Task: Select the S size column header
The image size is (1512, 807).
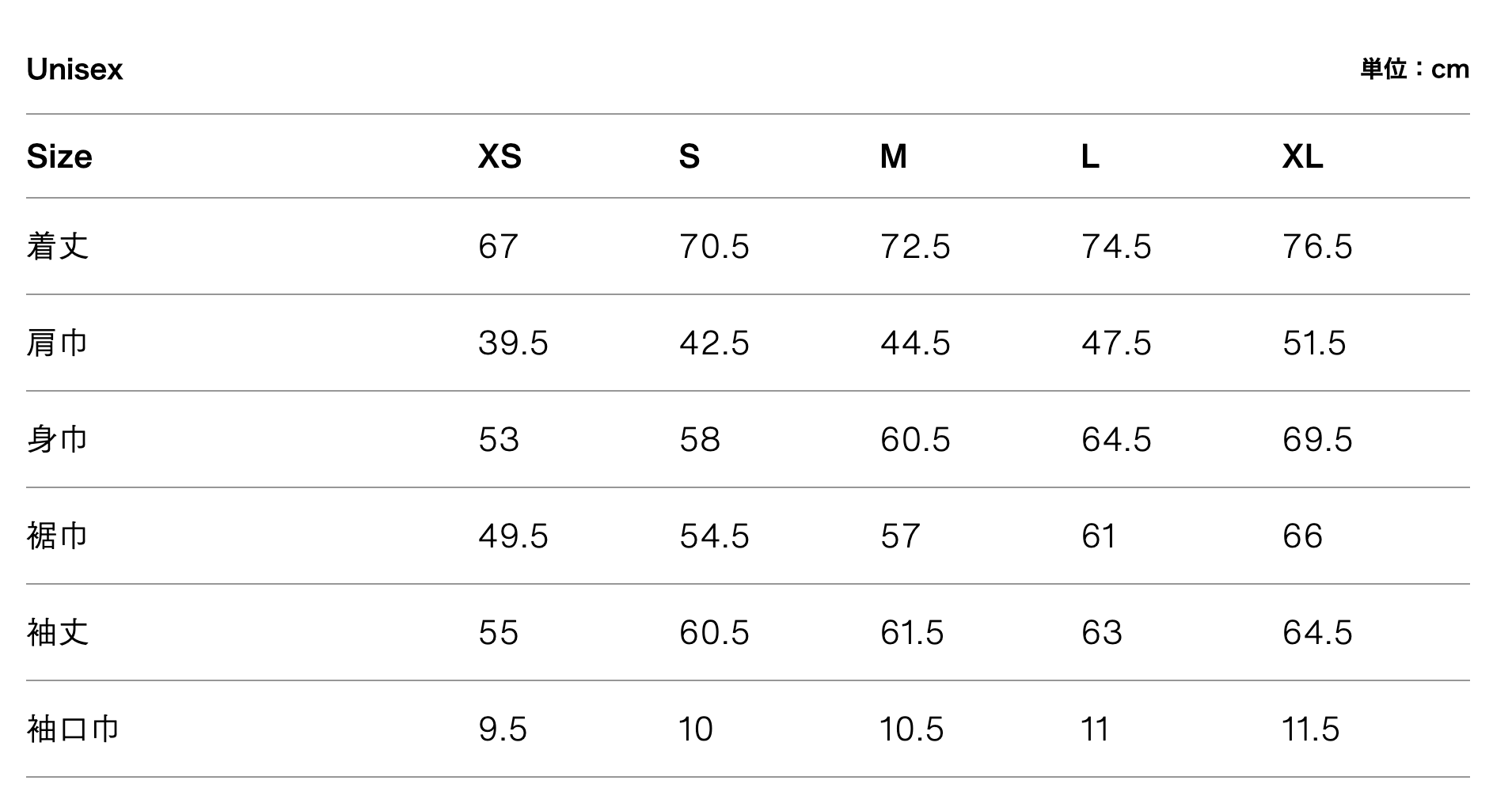Action: pyautogui.click(x=689, y=157)
